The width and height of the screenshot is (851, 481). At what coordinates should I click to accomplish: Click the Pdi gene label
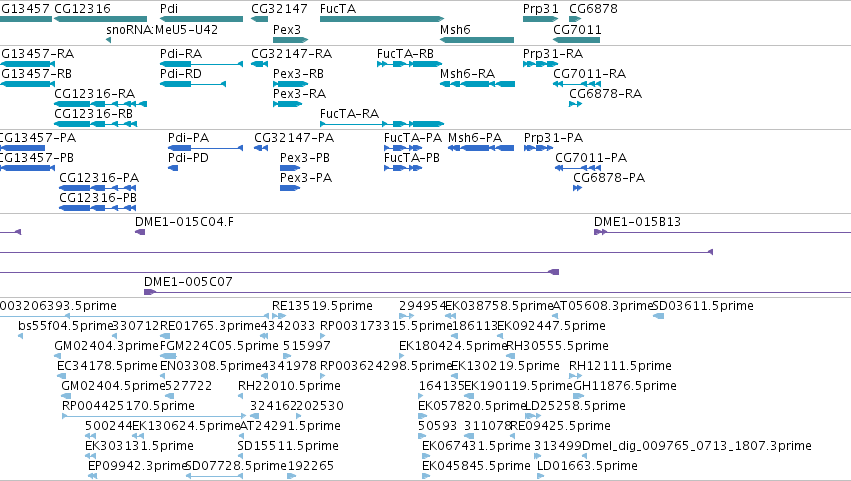point(169,9)
